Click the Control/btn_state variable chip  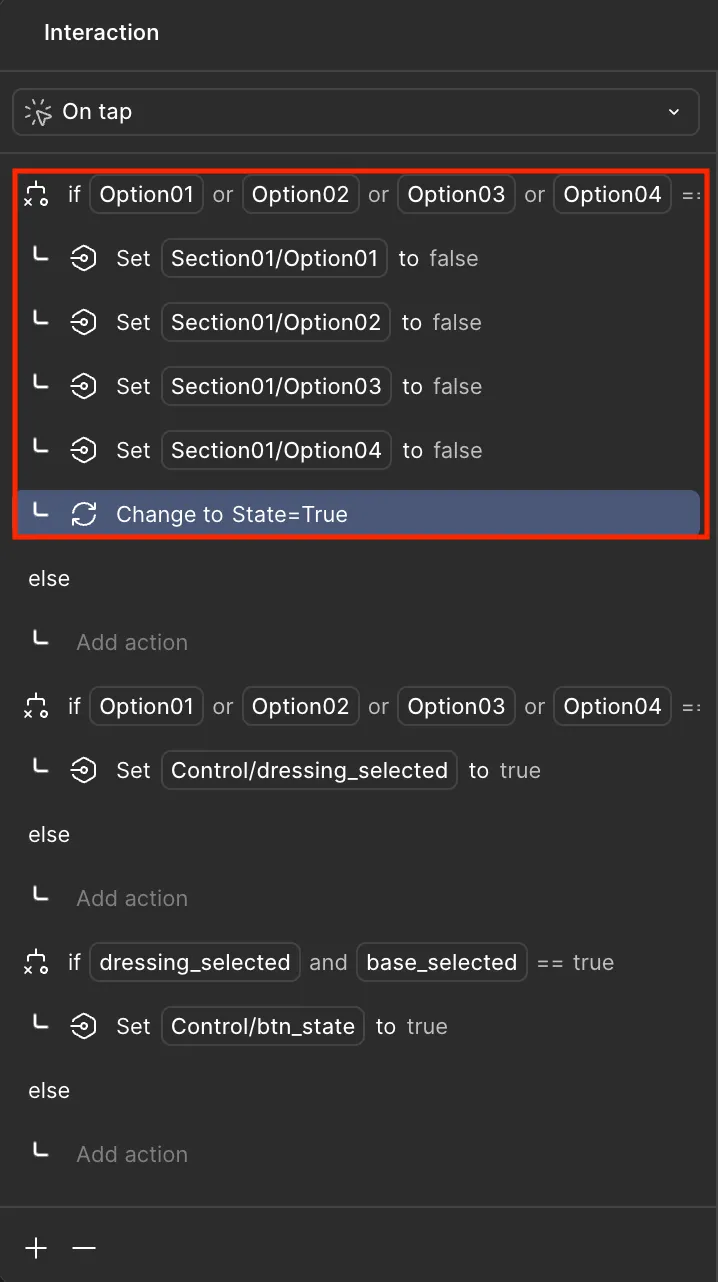click(263, 1026)
